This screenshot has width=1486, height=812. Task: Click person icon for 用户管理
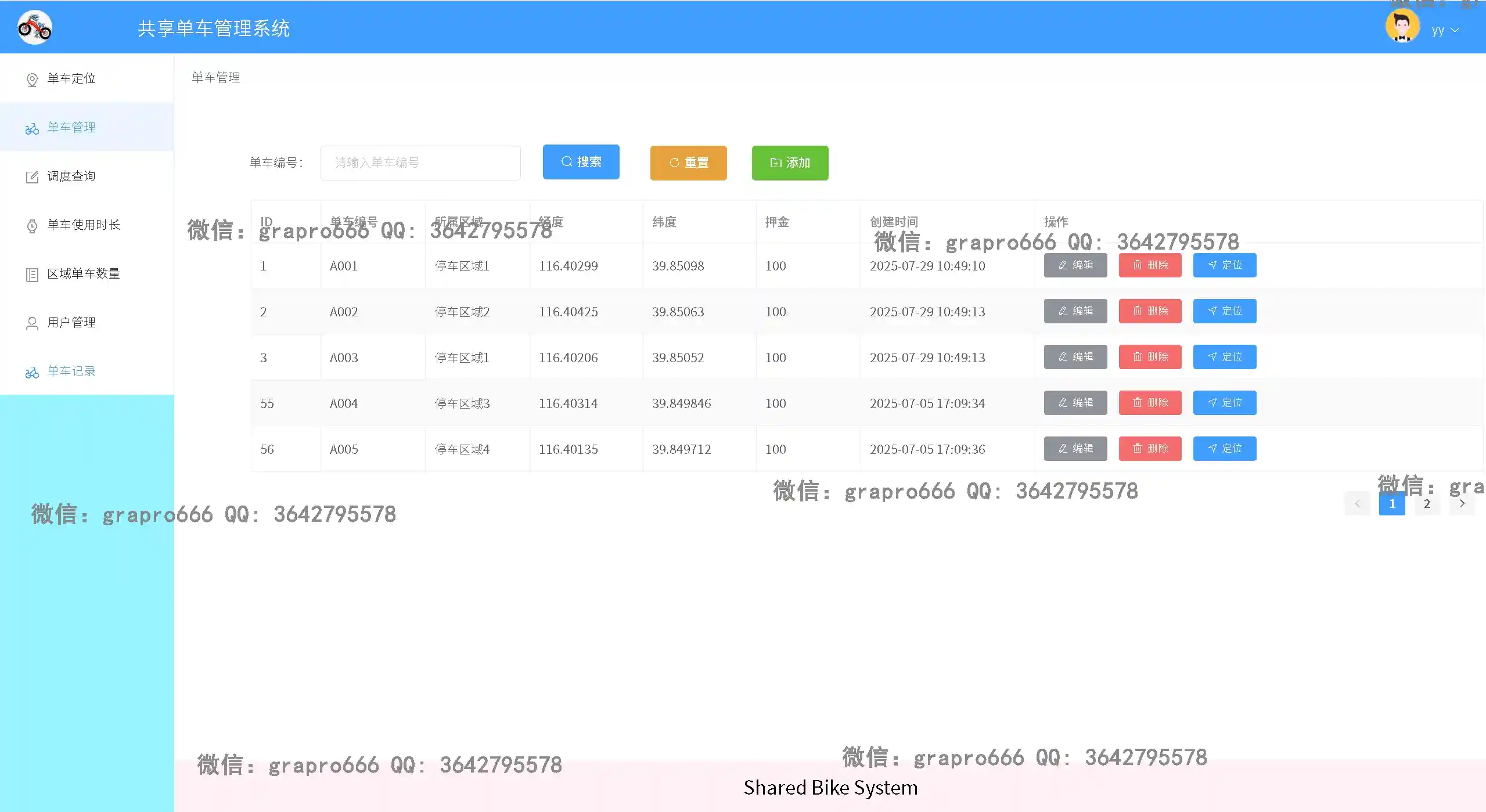(33, 323)
